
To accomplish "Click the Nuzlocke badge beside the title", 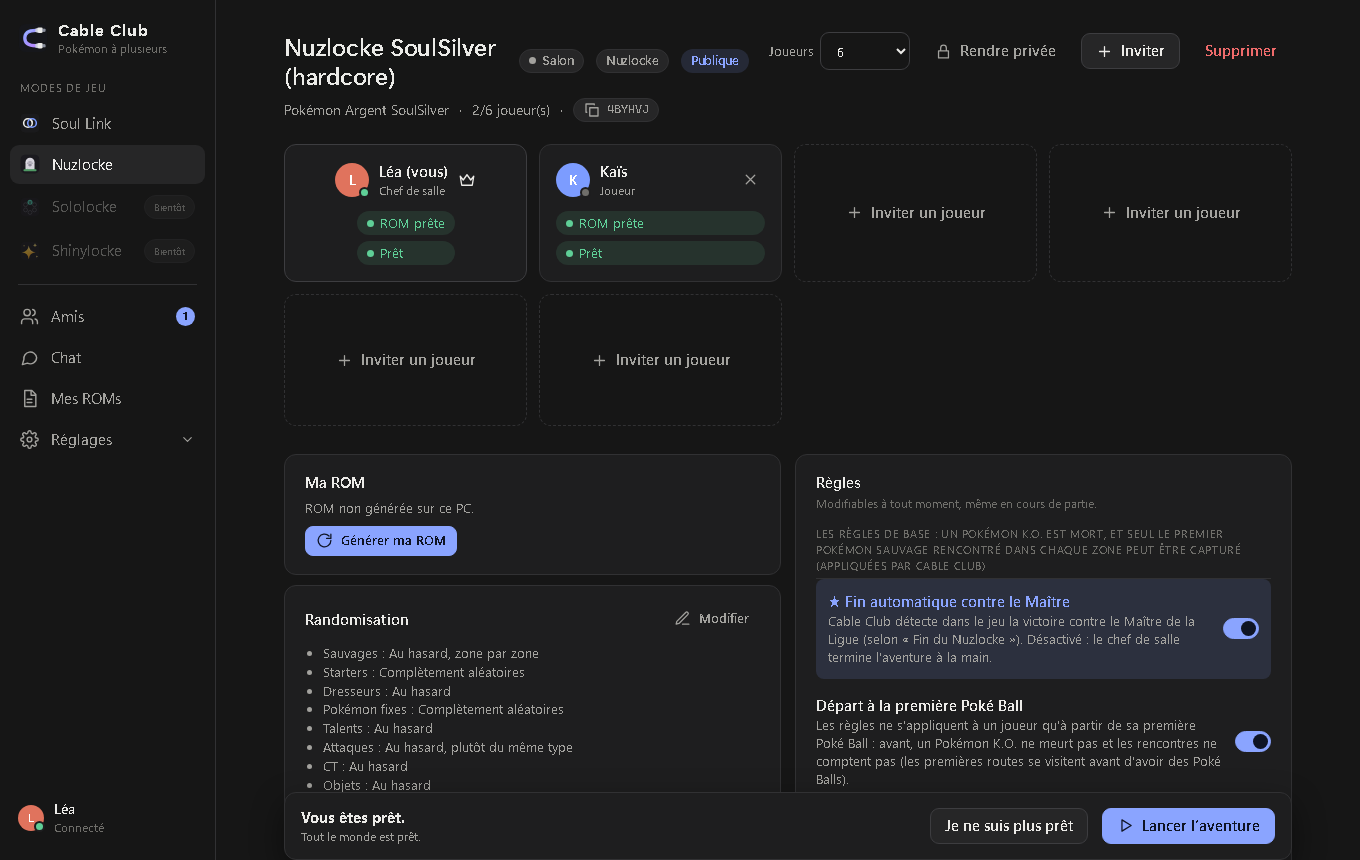I will point(633,61).
